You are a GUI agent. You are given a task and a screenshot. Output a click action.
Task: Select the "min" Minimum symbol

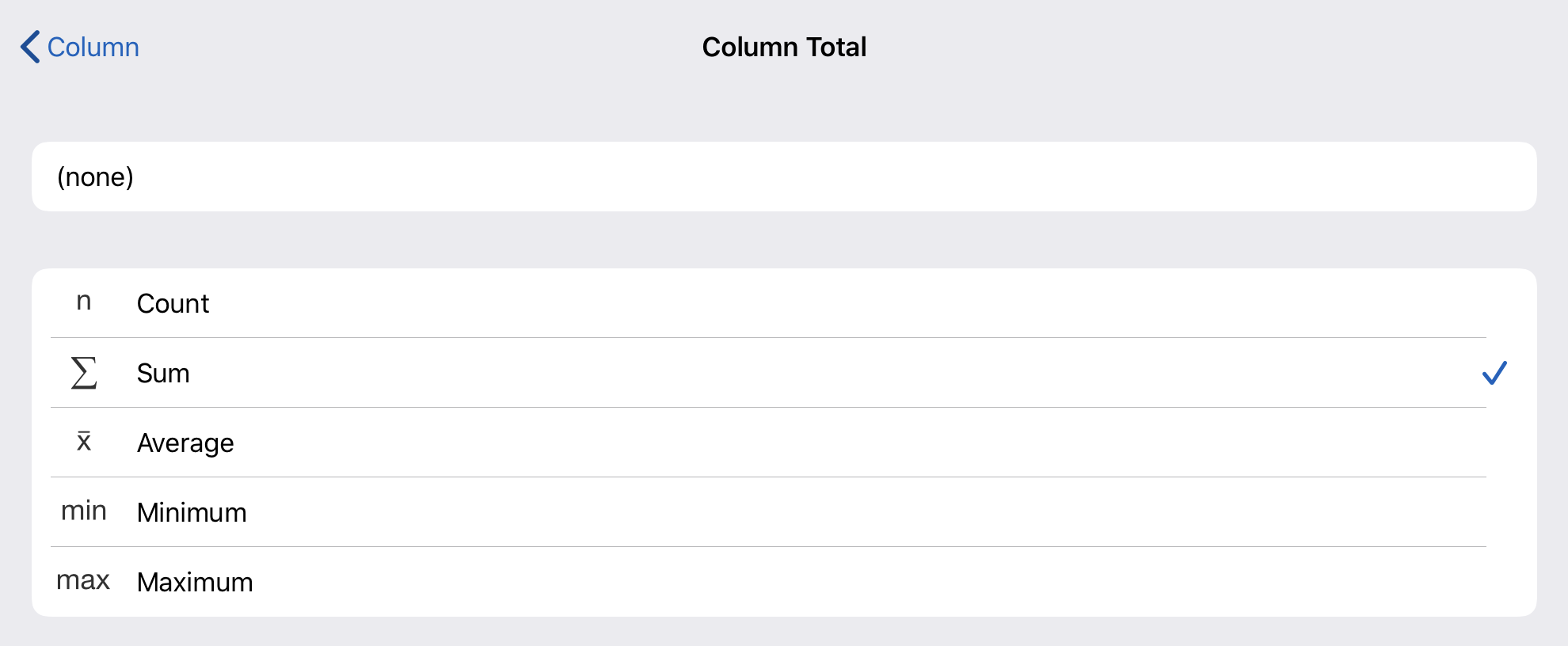[x=84, y=511]
